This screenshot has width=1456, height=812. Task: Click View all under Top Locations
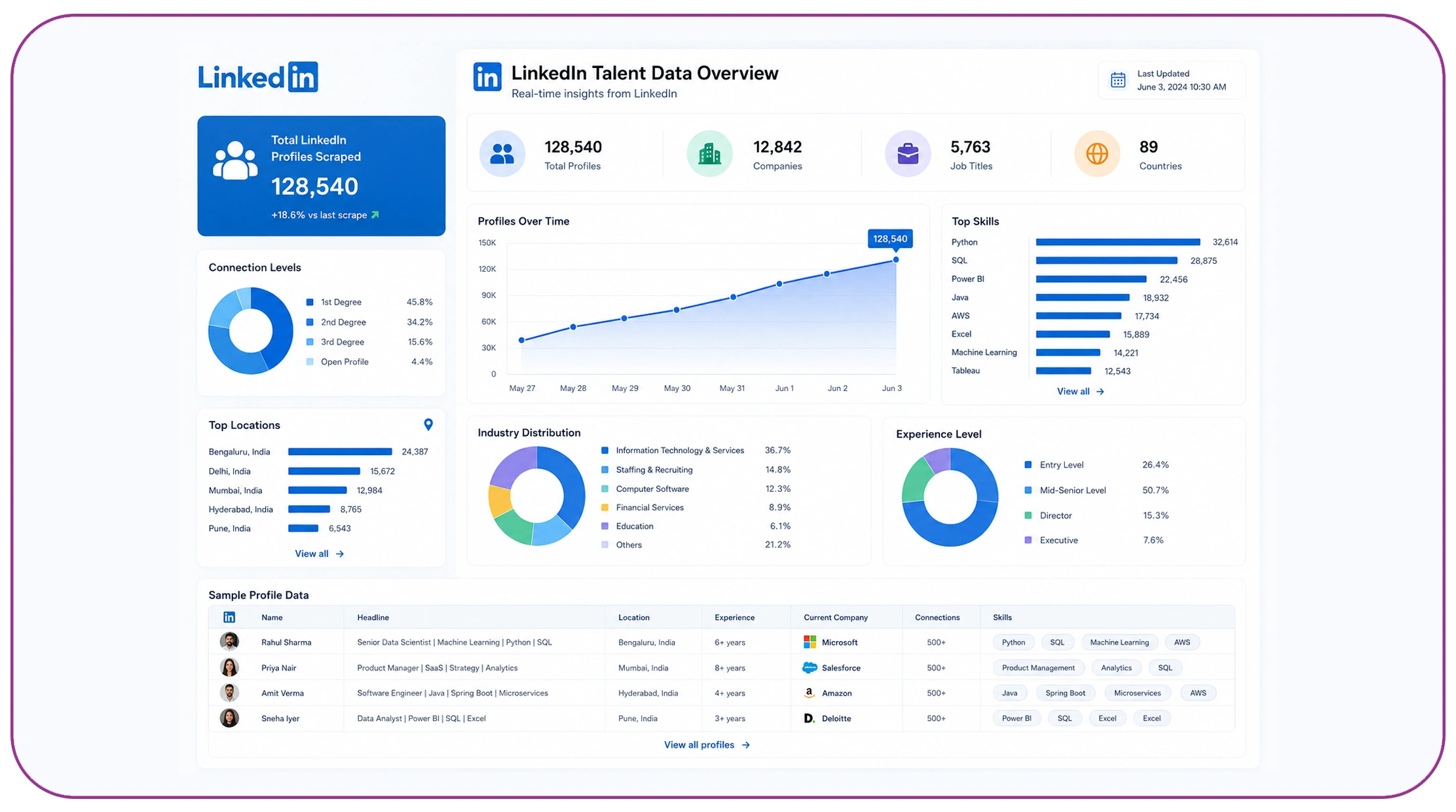[320, 554]
